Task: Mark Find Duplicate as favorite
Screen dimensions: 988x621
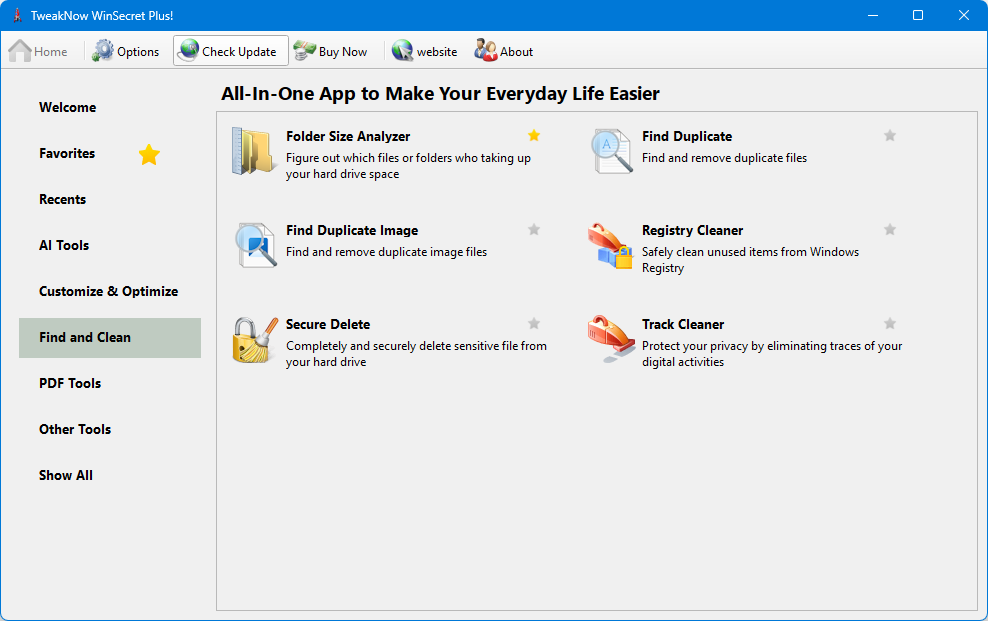Action: click(x=890, y=136)
